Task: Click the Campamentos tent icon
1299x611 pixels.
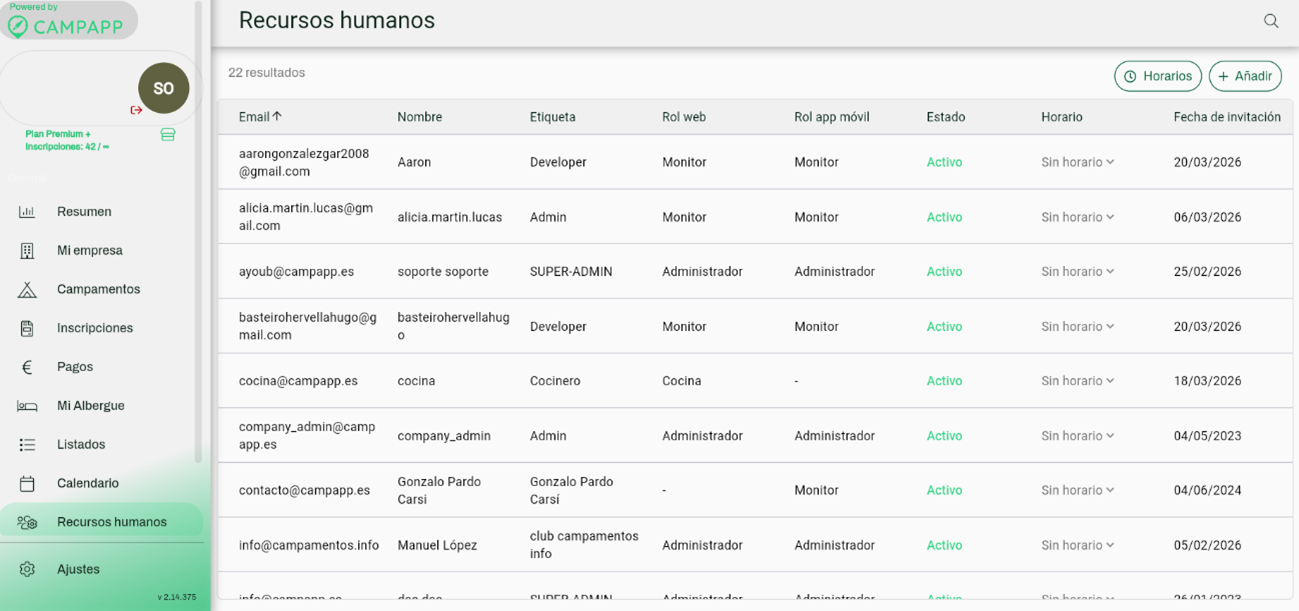Action: (27, 290)
